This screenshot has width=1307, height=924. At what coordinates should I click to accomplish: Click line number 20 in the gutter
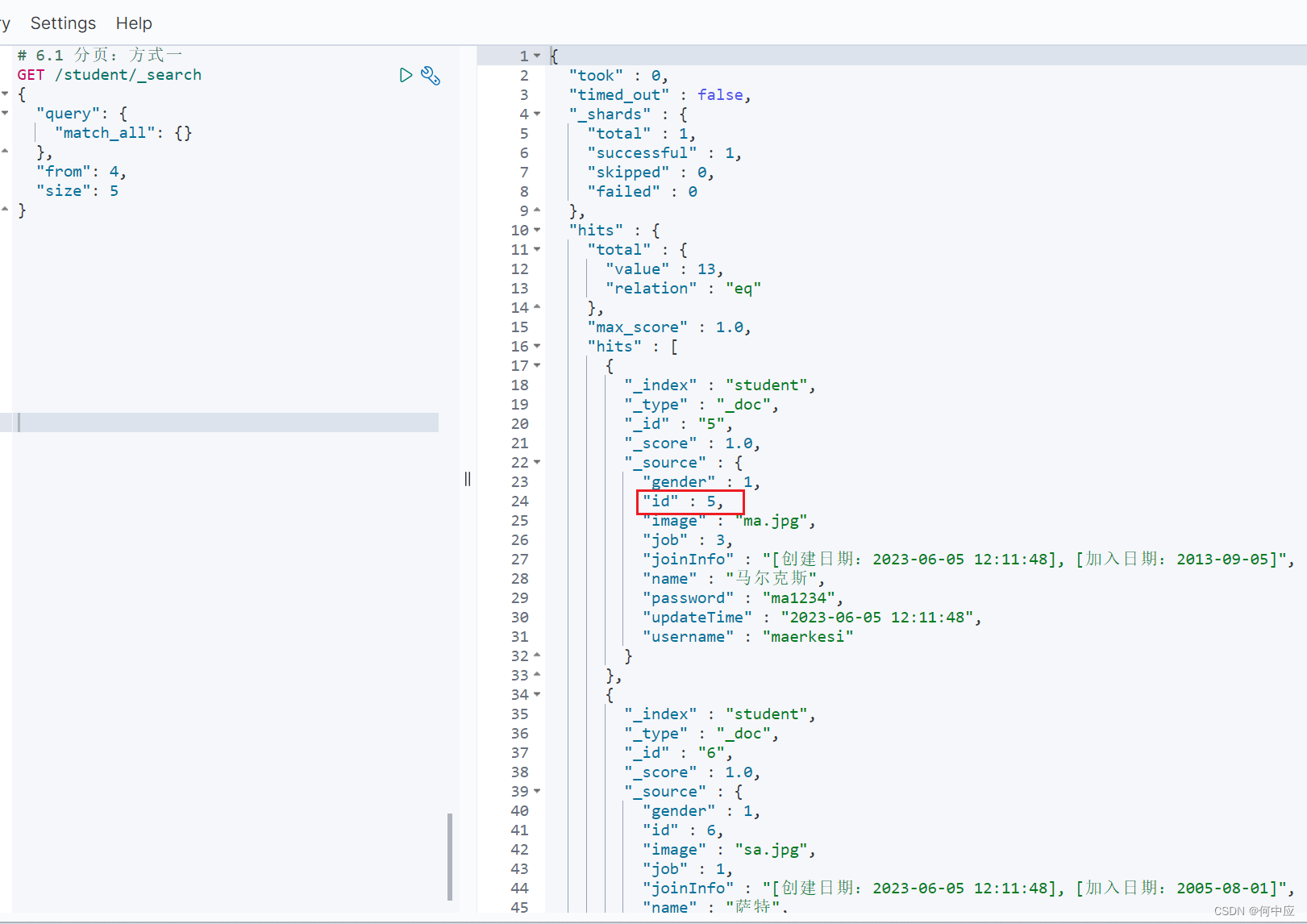(520, 423)
